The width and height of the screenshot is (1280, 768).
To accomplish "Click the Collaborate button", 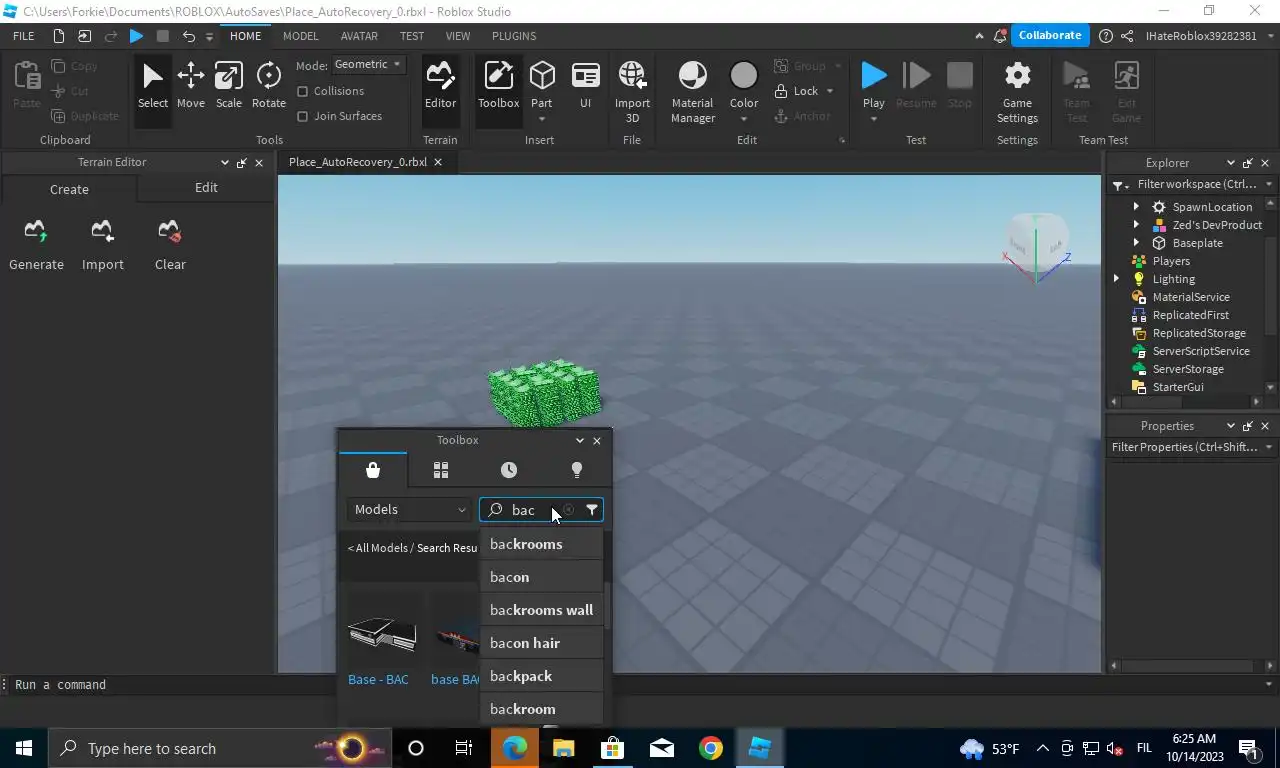I will pyautogui.click(x=1049, y=36).
